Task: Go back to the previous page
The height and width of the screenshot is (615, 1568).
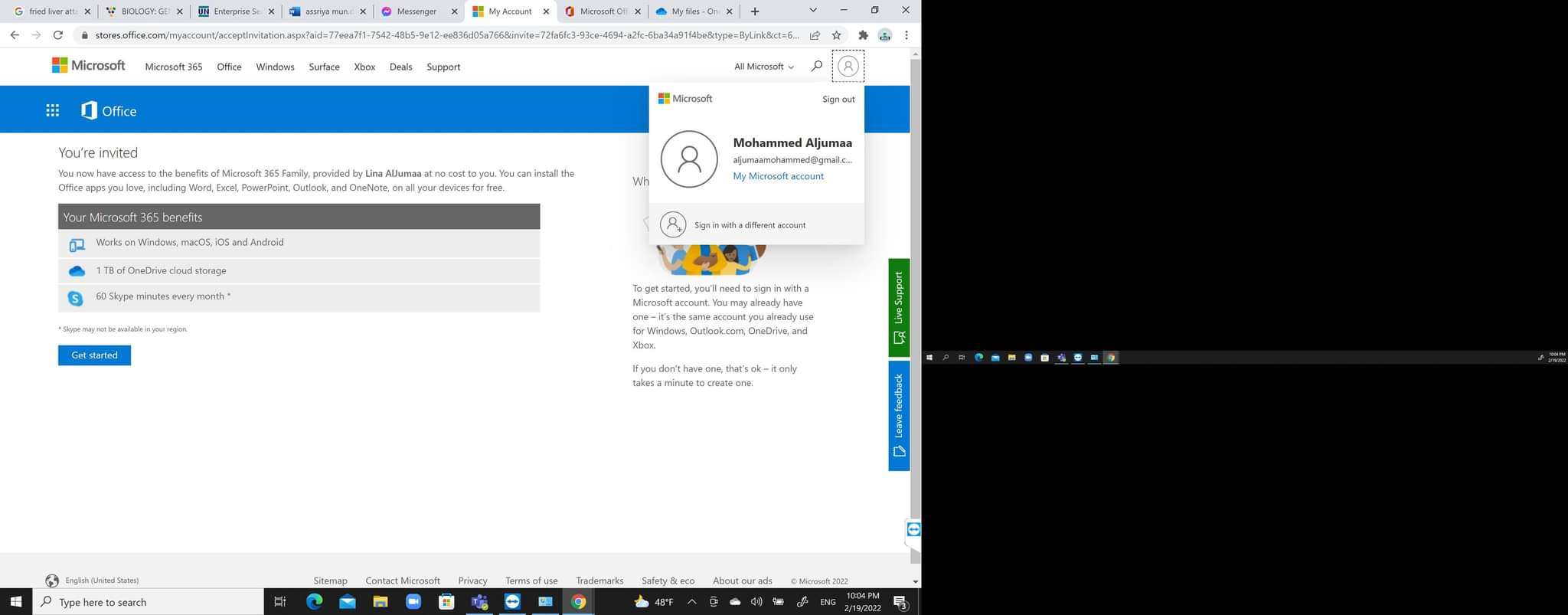Action: click(x=15, y=35)
